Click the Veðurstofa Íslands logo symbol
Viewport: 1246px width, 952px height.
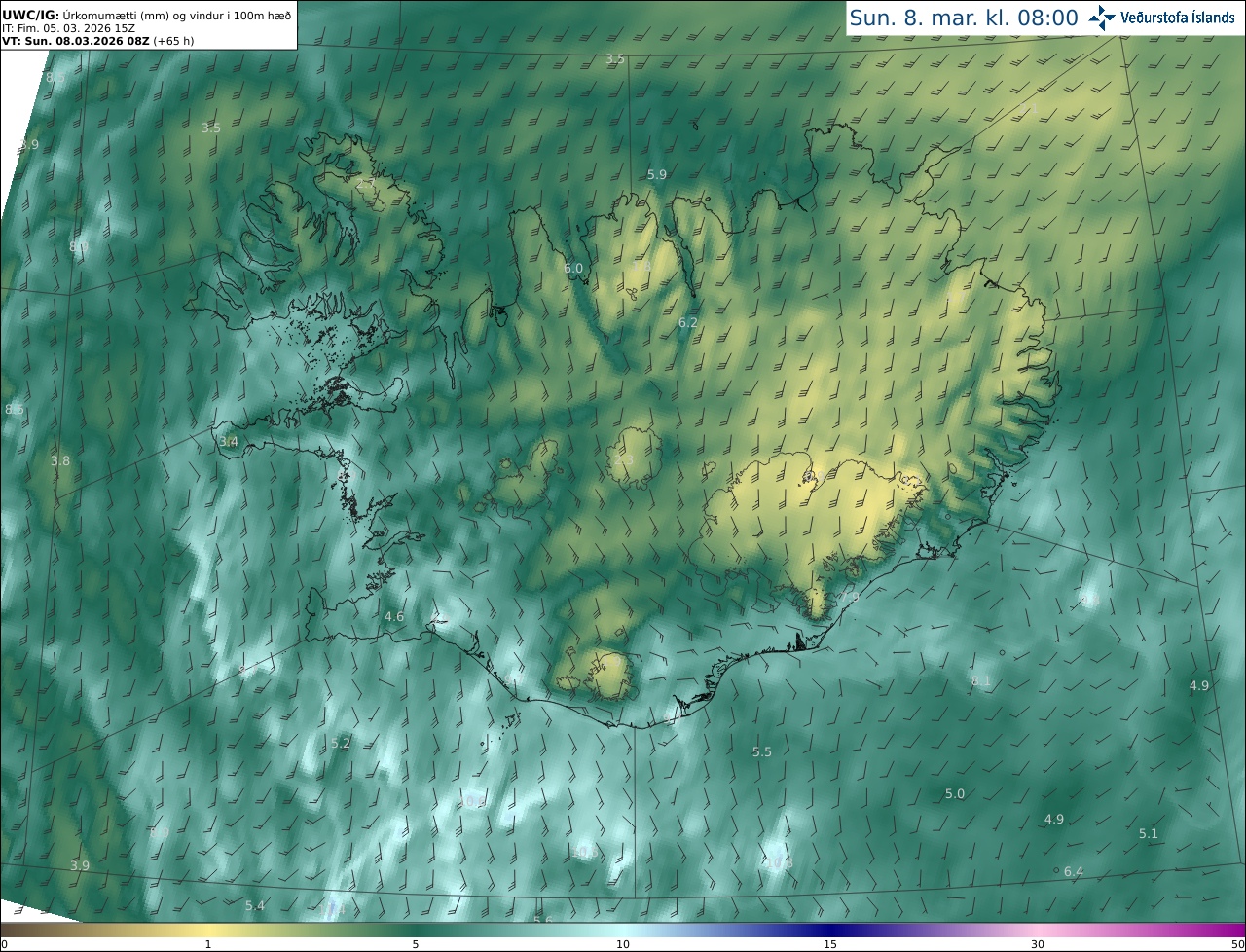point(1103,18)
